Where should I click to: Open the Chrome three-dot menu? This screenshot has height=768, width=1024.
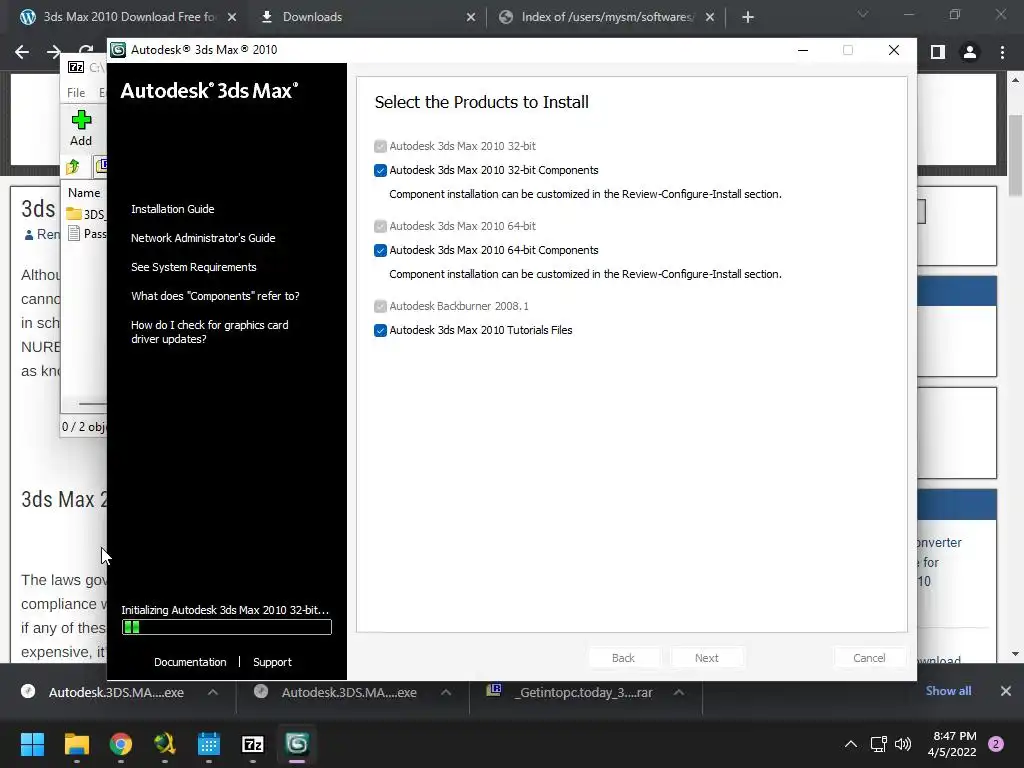click(1002, 52)
